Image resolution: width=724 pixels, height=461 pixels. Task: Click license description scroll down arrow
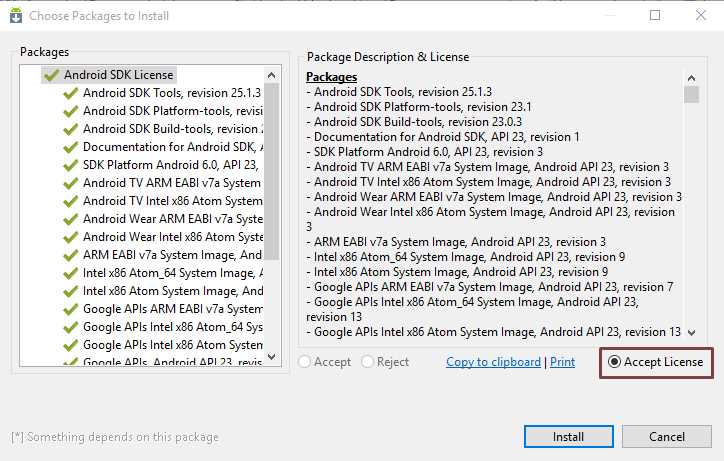[x=691, y=333]
